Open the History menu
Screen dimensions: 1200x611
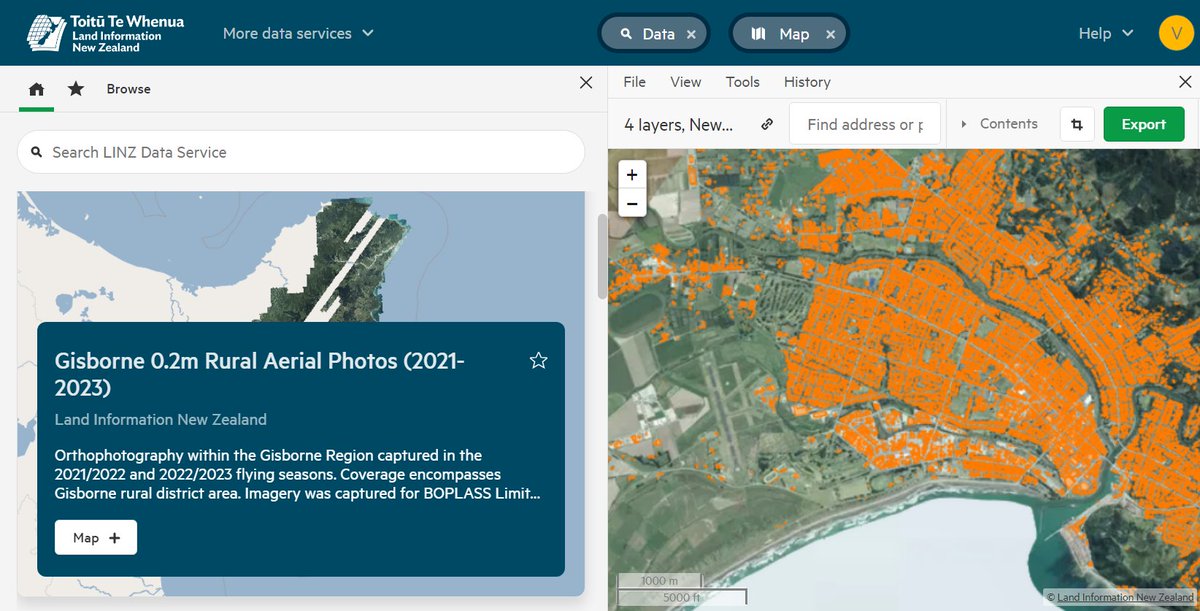[807, 82]
